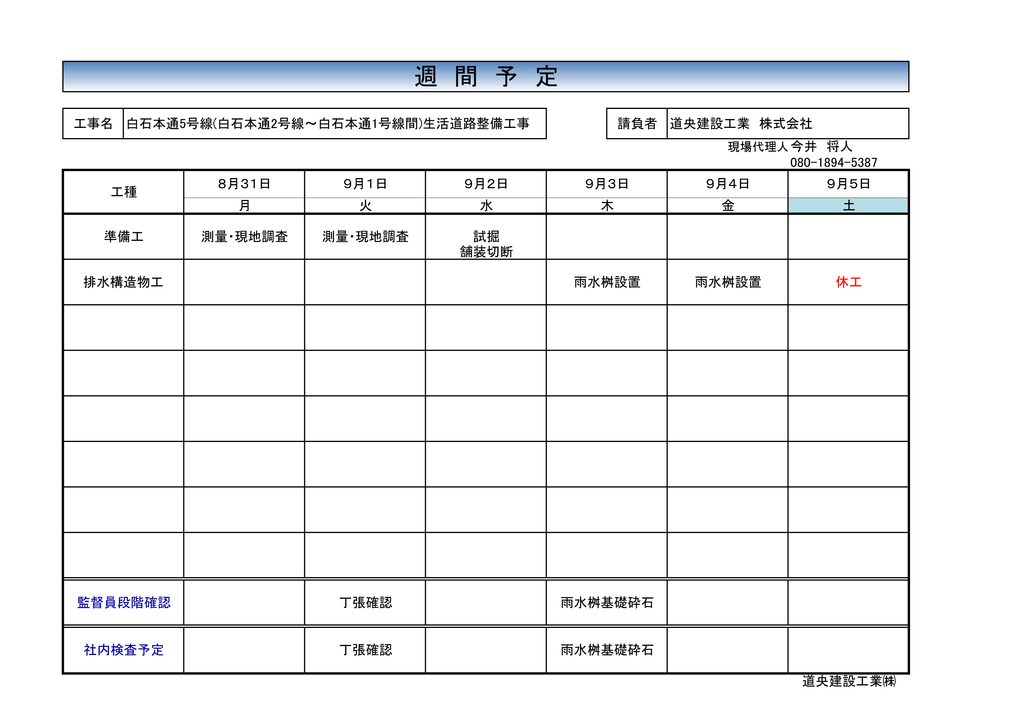
Task: Click the blue 社内検査予定 label
Action: [x=123, y=650]
